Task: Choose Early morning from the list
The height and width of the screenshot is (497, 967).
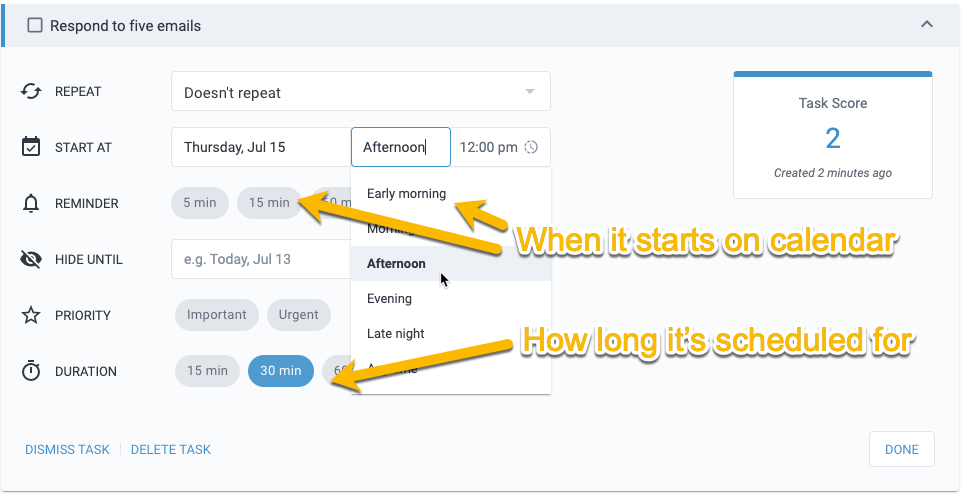Action: point(406,194)
